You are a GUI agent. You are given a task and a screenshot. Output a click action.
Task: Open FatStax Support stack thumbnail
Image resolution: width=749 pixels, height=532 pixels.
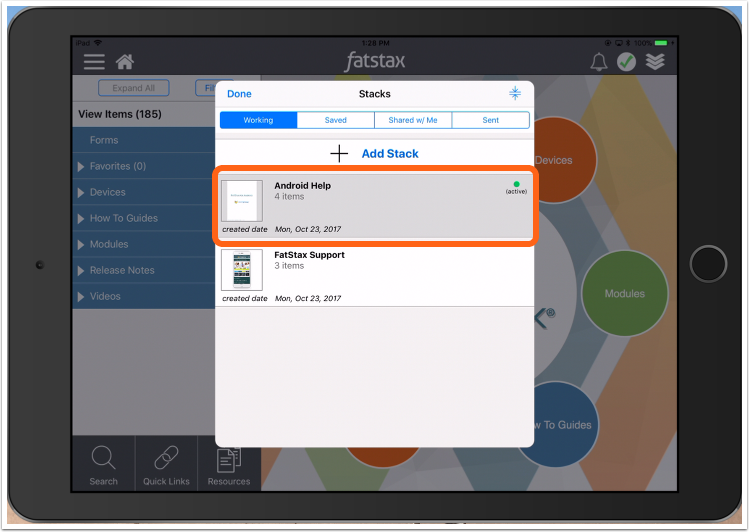coord(242,270)
